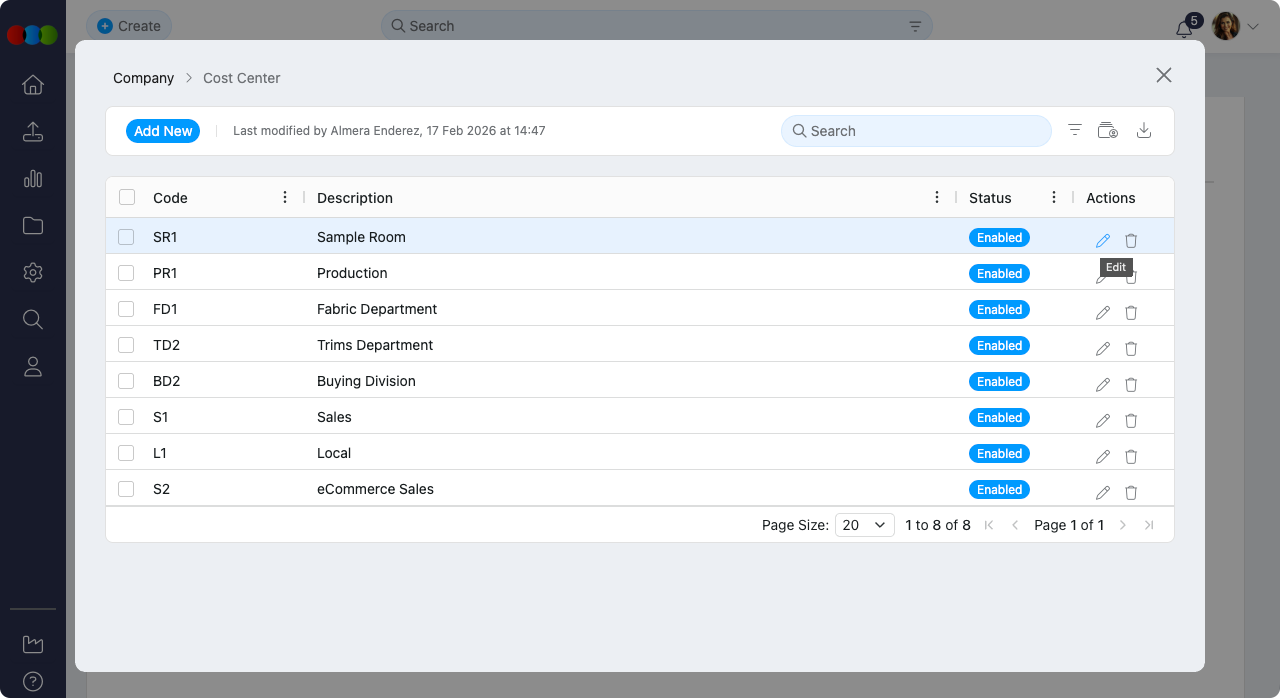Click the Add New button
1280x698 pixels.
pyautogui.click(x=163, y=131)
